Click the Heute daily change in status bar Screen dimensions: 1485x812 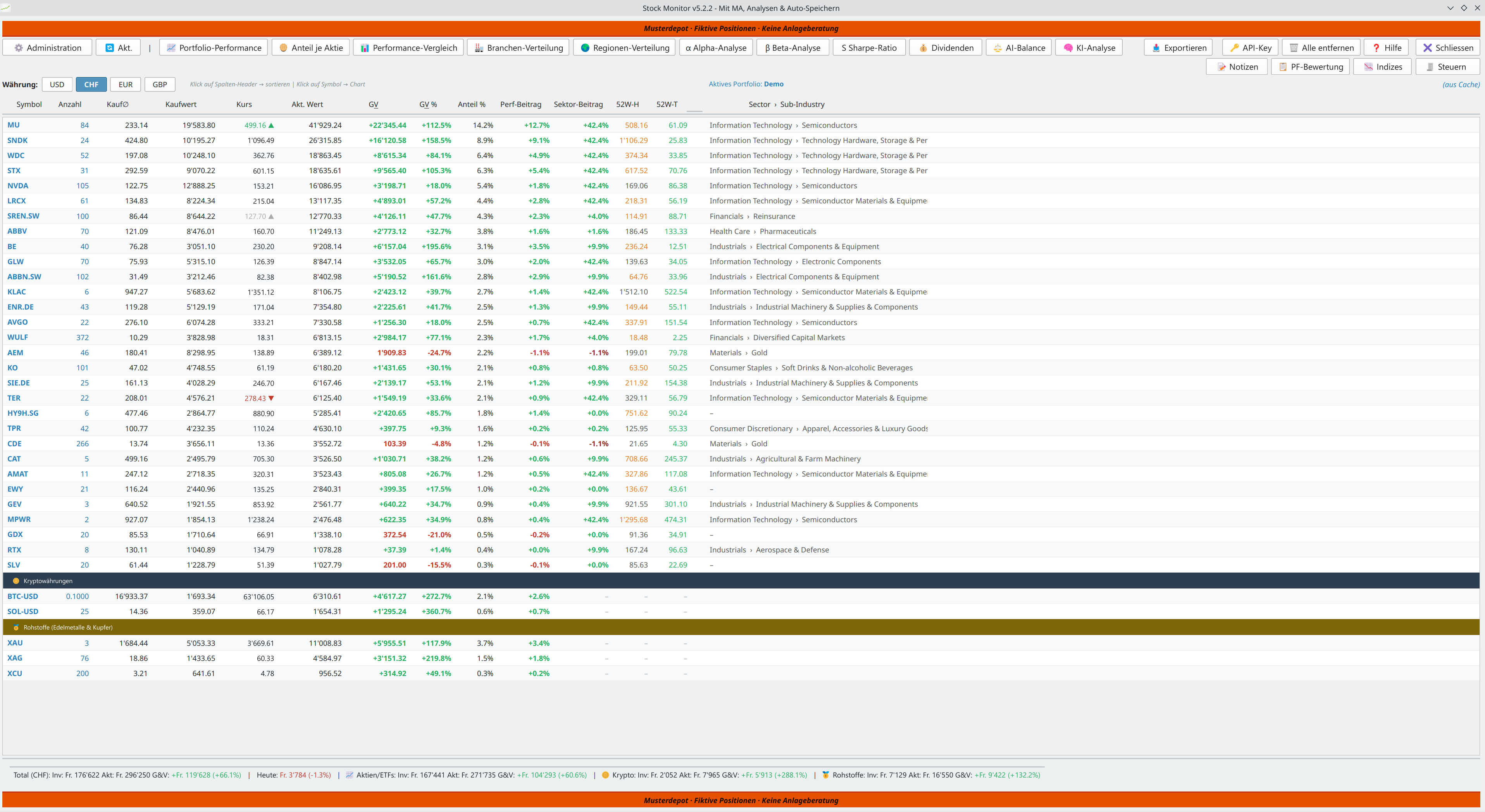(293, 775)
